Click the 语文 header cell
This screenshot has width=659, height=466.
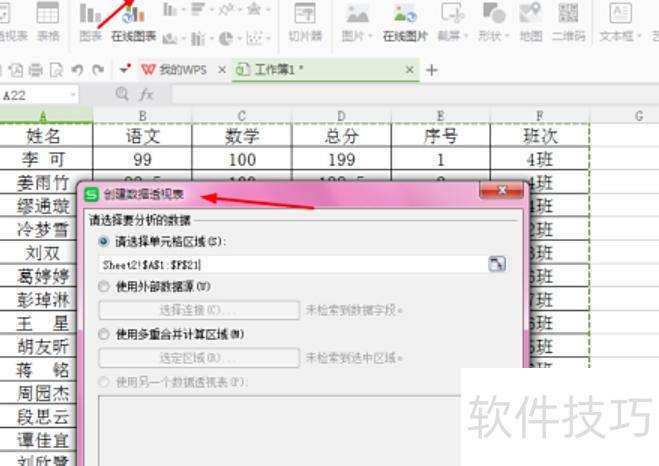(x=142, y=136)
